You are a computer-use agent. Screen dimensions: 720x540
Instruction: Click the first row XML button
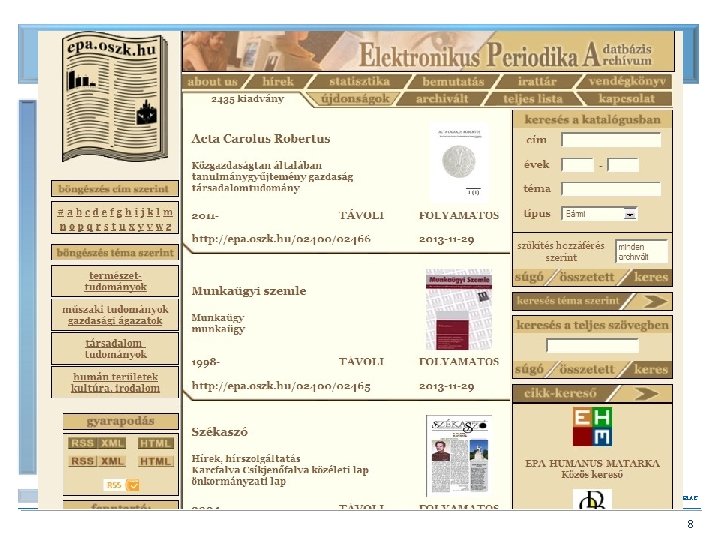tap(112, 443)
